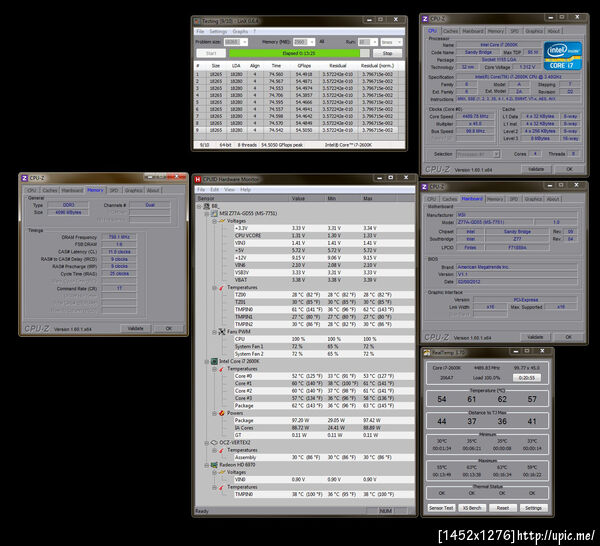This screenshot has height=546, width=600.
Task: Click the Reset button in RealTemp
Action: 502,508
